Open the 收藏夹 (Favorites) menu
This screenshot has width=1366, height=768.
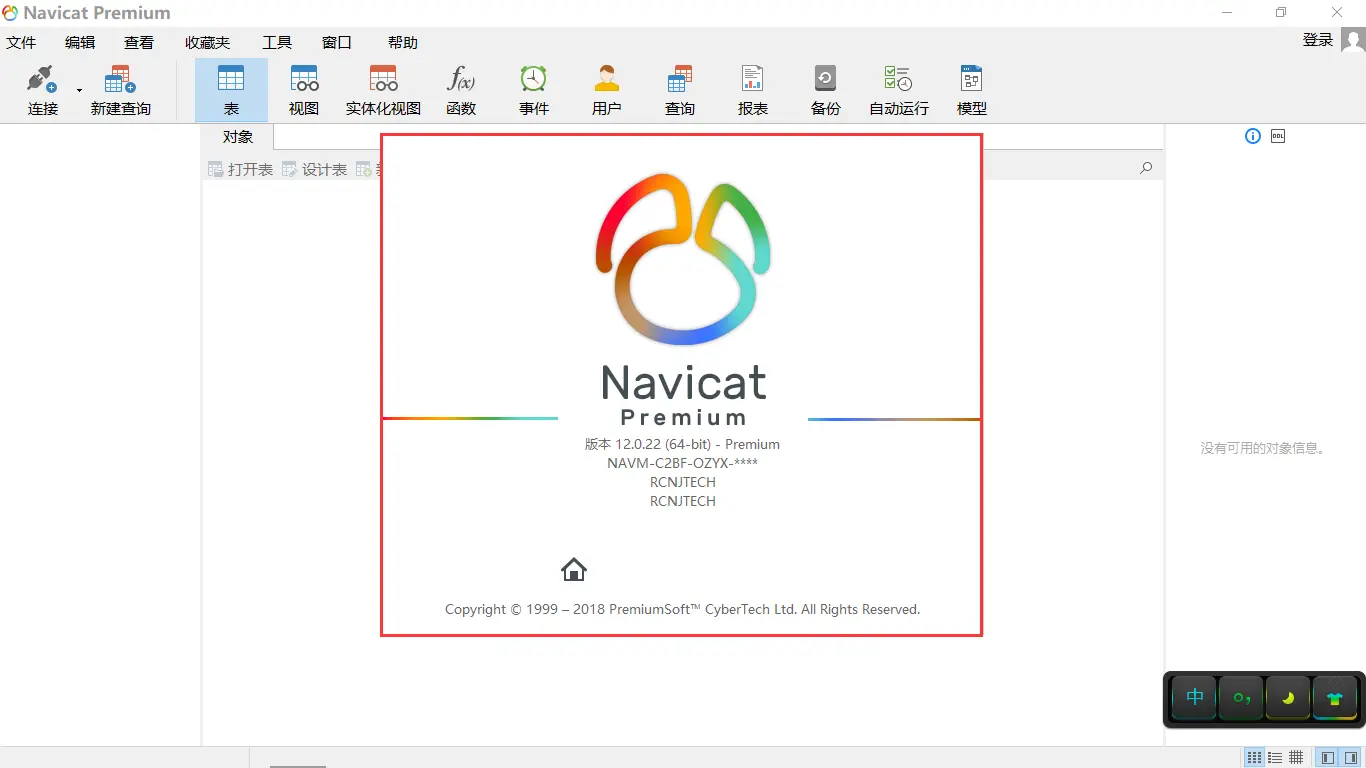tap(207, 42)
